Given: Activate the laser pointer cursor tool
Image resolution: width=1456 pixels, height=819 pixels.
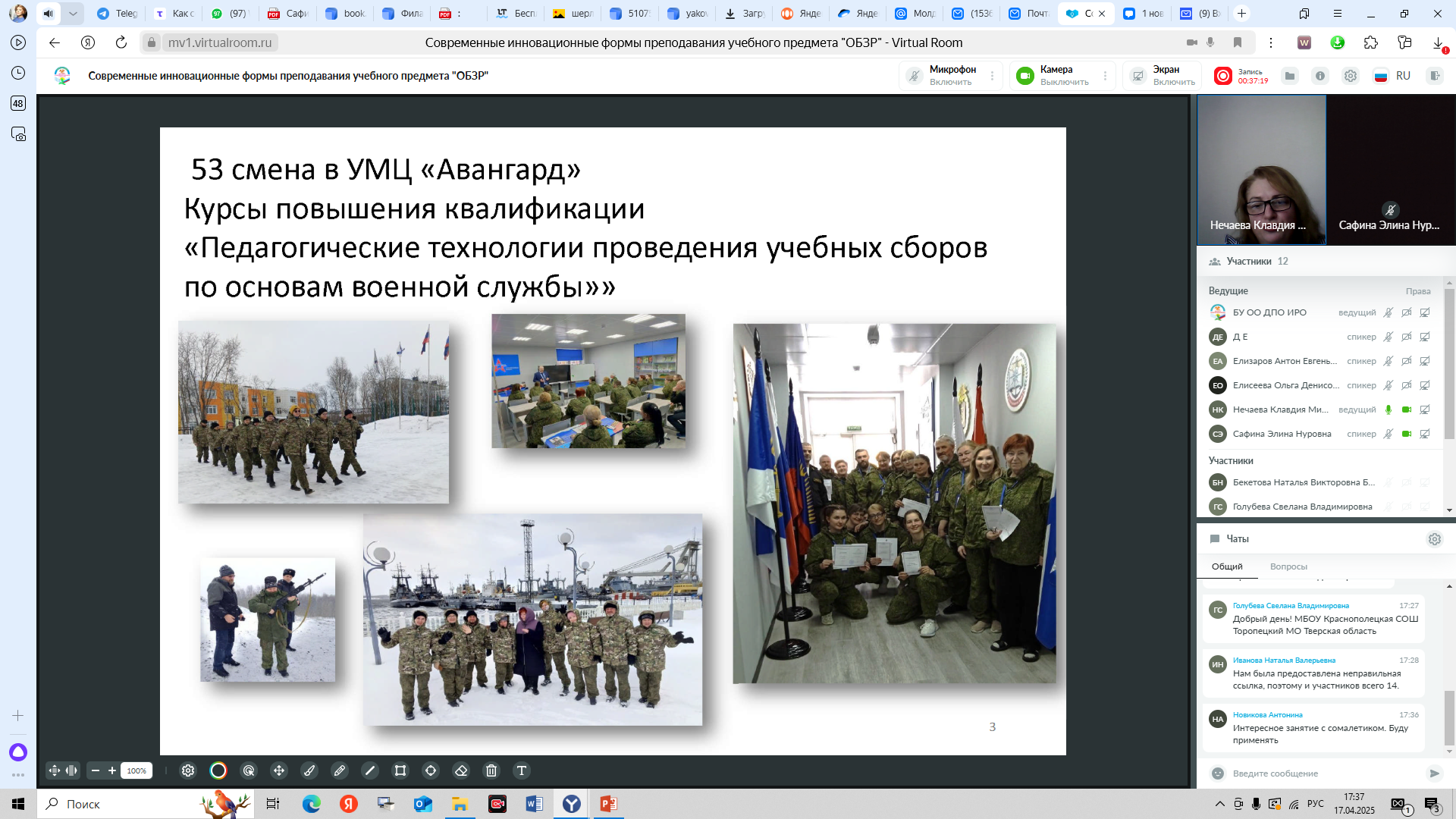Looking at the screenshot, I should (249, 770).
